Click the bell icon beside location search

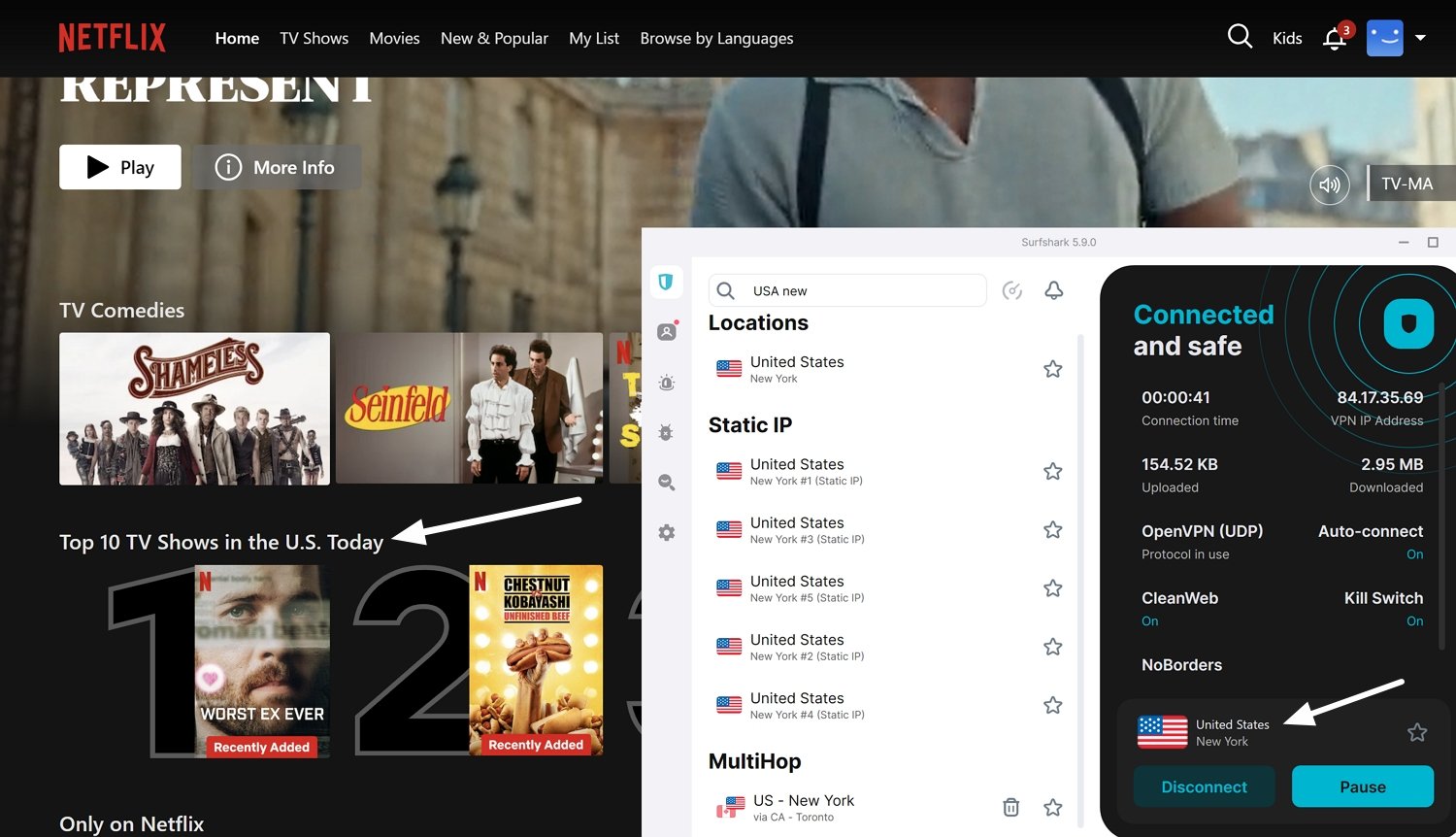(x=1054, y=290)
